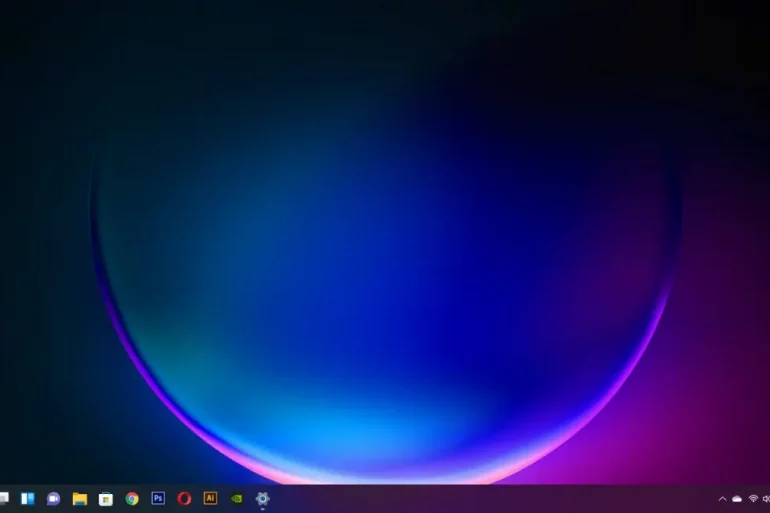The width and height of the screenshot is (770, 513).
Task: Expand the hidden system tray icons chevron
Action: click(722, 498)
